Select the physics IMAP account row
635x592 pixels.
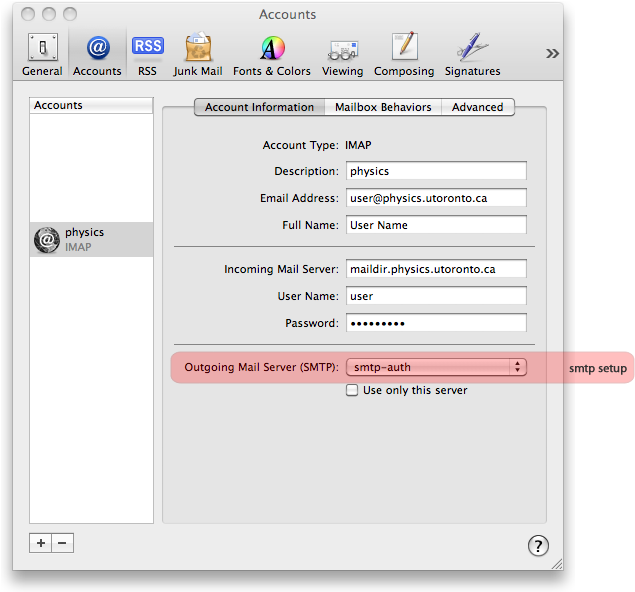[92, 239]
